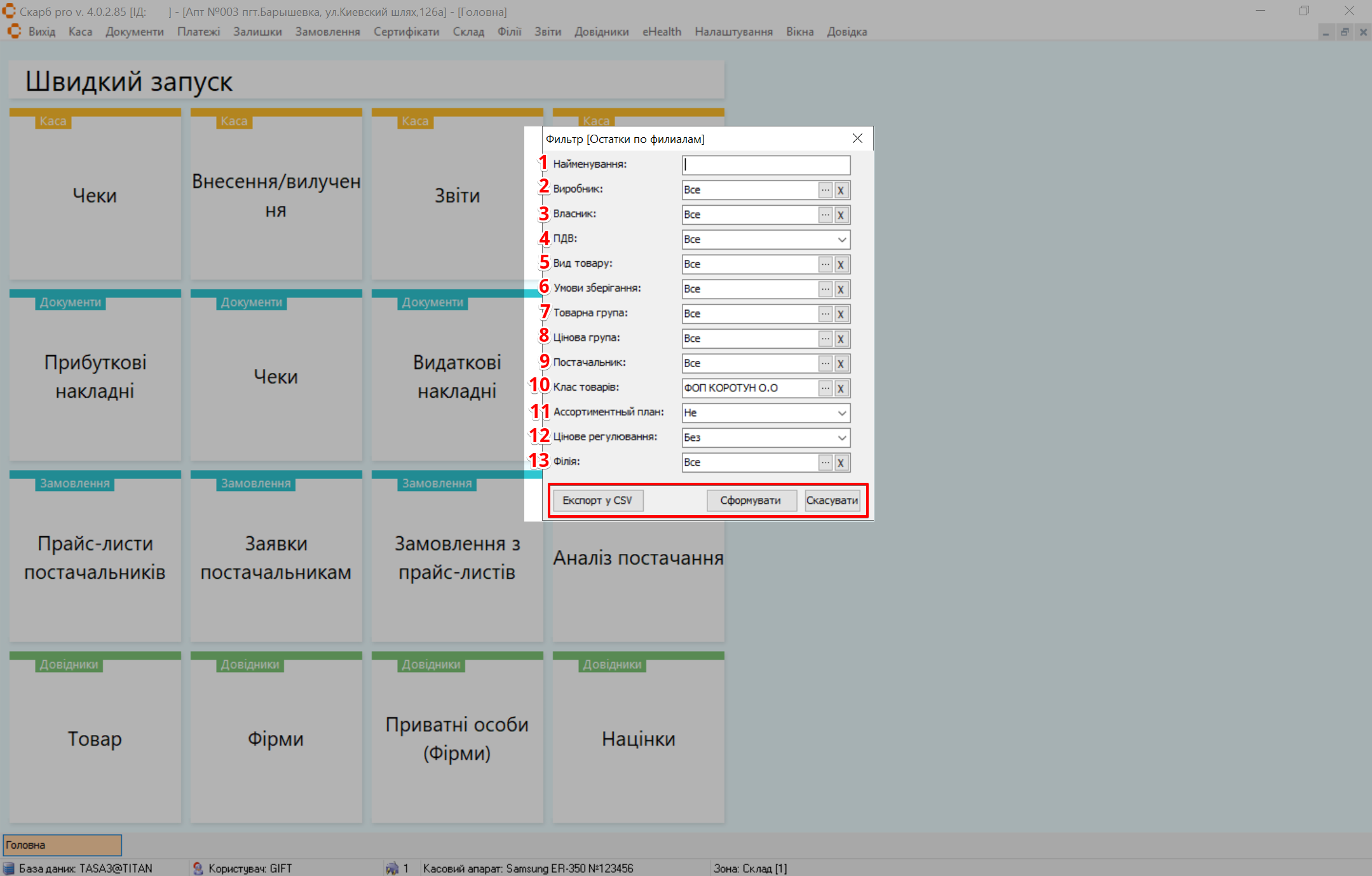Viewport: 1372px width, 876px height.
Task: Open the Цінова група browse (…) button
Action: (x=825, y=339)
